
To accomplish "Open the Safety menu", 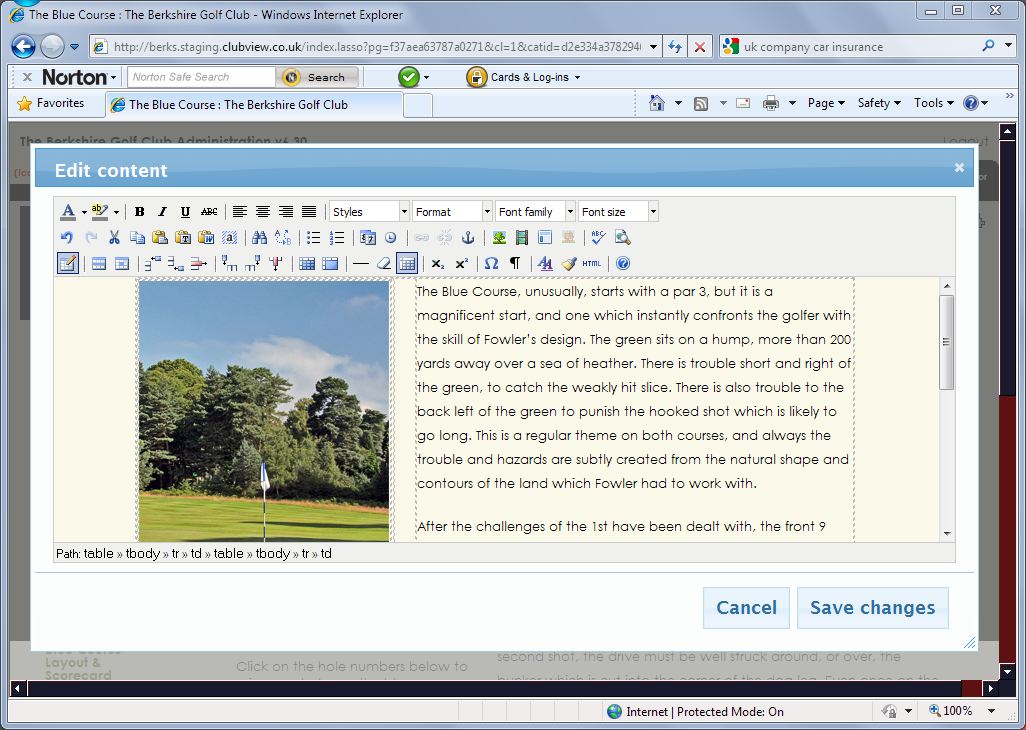I will coord(878,103).
